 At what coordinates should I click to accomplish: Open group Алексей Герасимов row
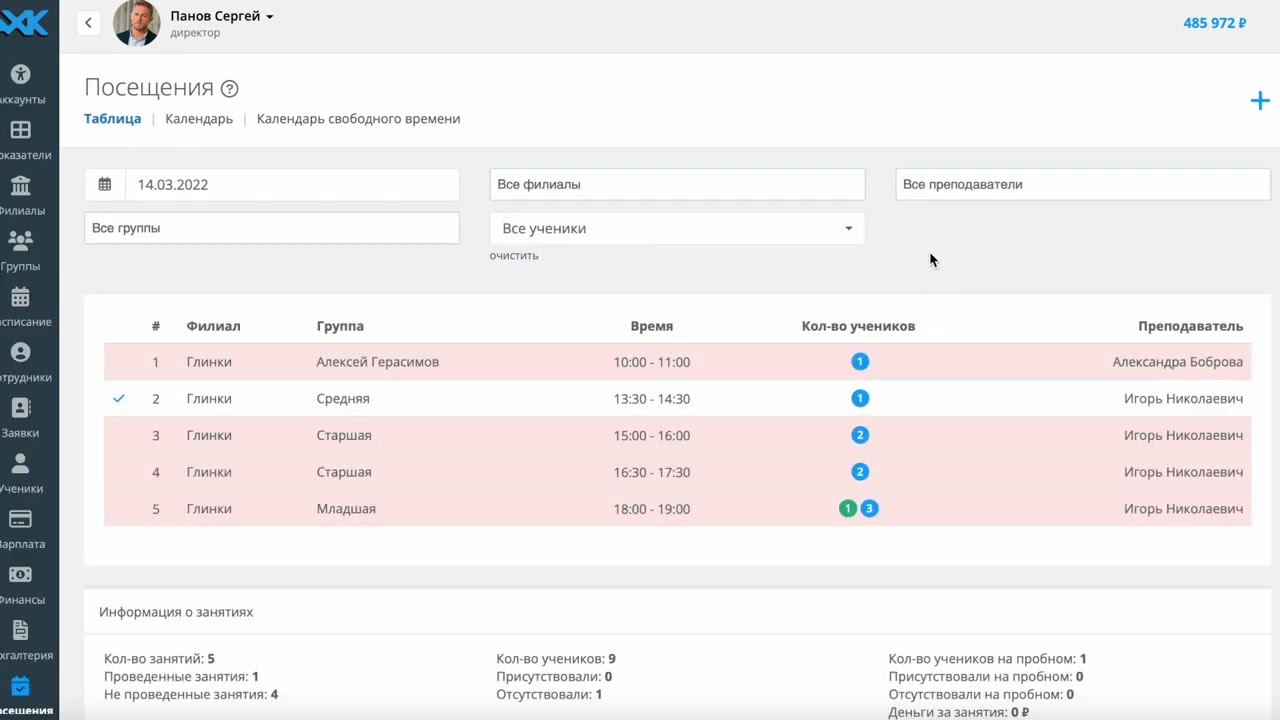click(x=377, y=362)
